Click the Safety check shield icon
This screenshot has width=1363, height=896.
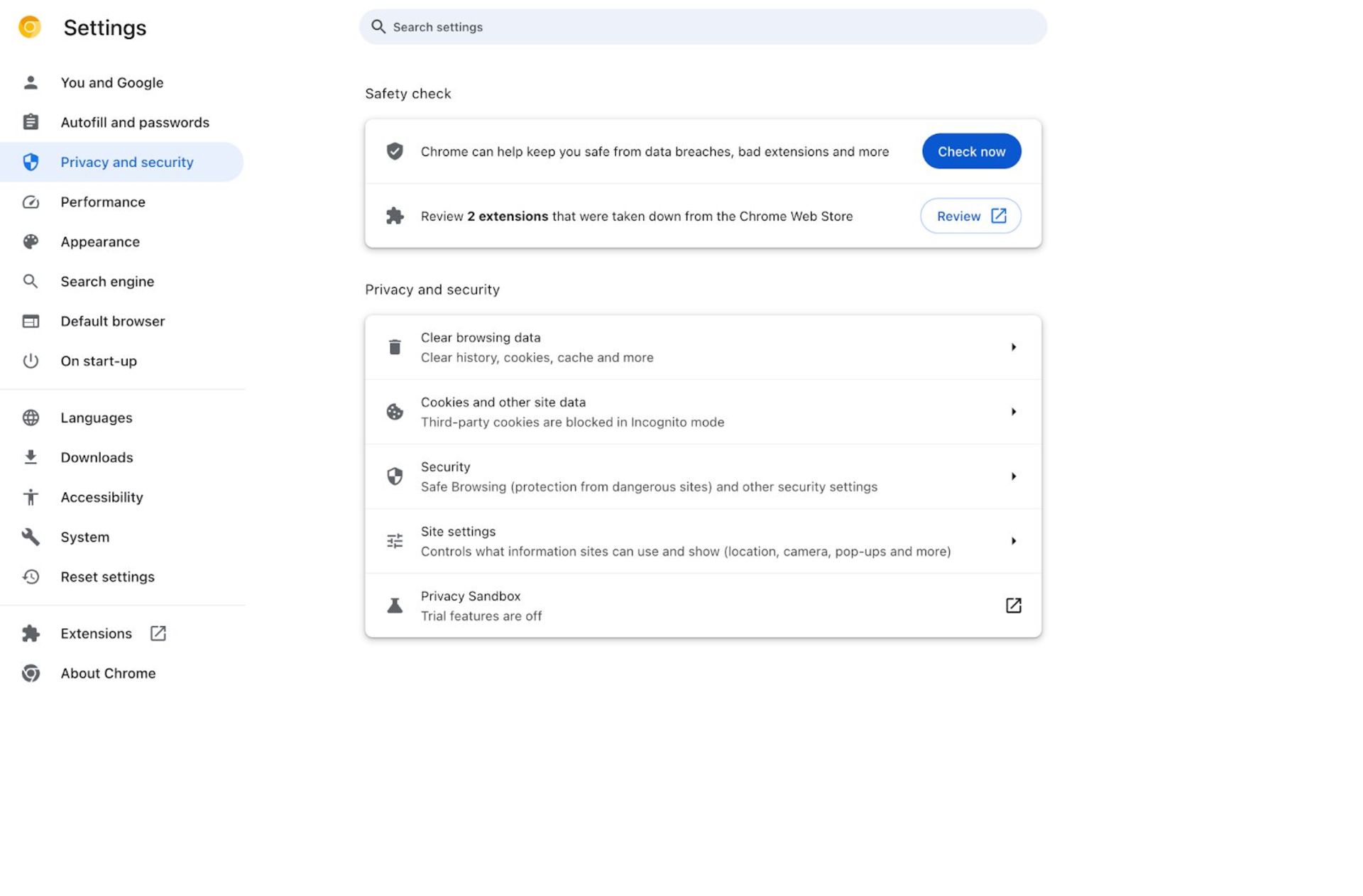coord(395,151)
